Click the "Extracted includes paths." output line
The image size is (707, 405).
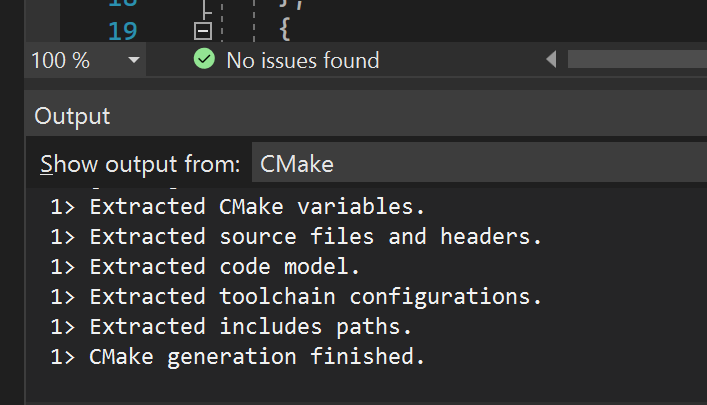(x=250, y=327)
